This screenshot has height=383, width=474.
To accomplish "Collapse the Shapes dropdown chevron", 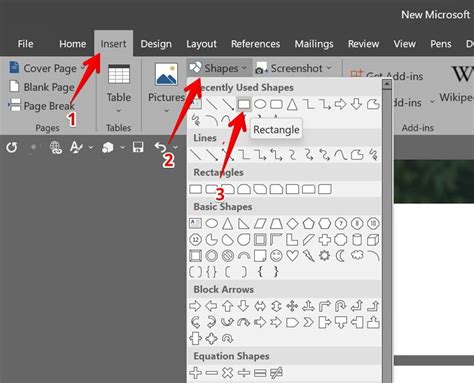I will 244,68.
